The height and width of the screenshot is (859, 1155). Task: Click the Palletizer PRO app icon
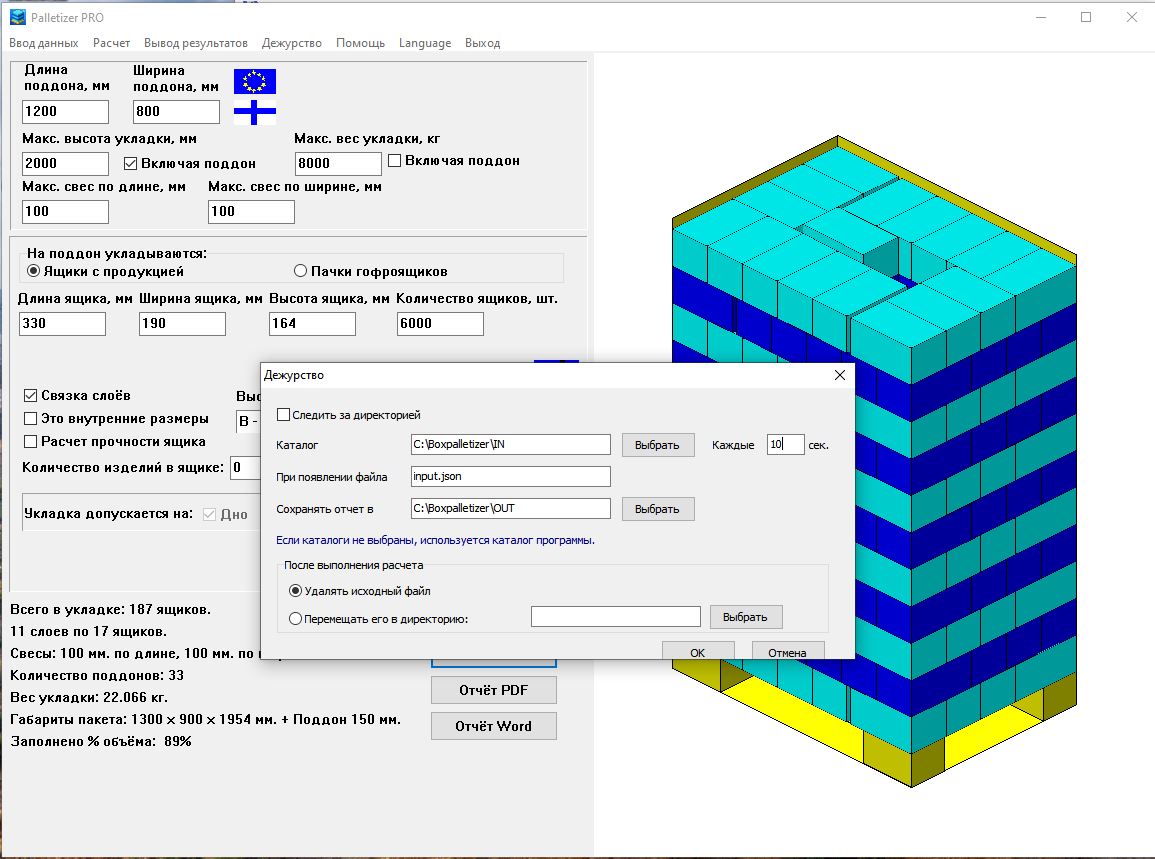(x=17, y=17)
